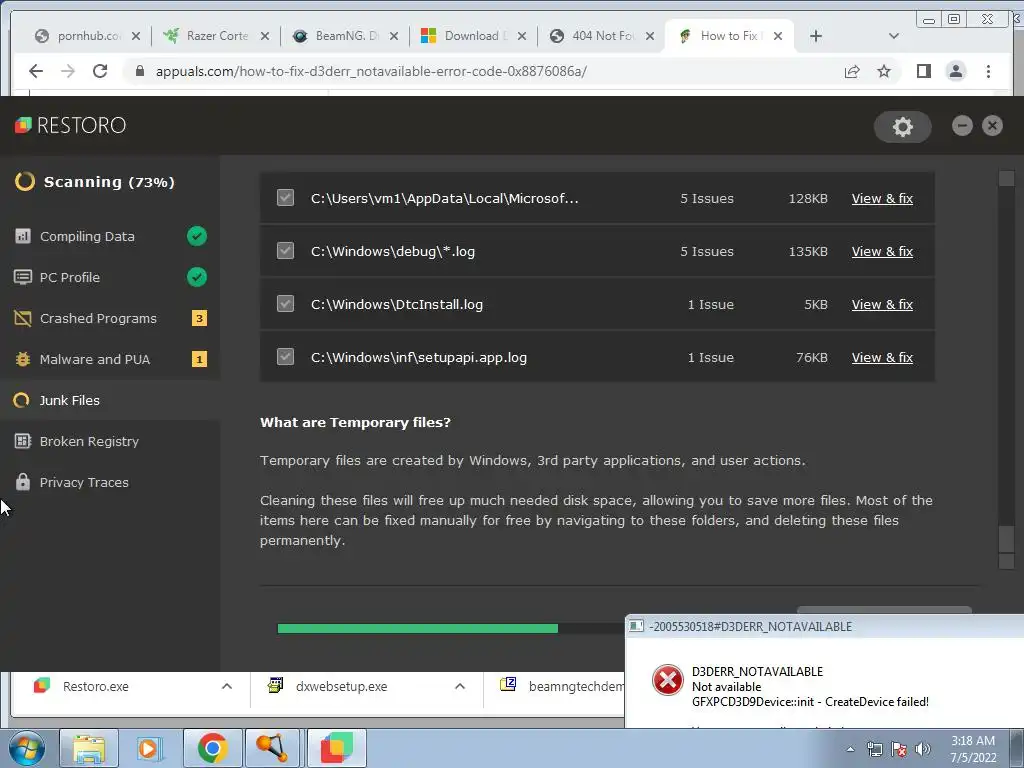
Task: Open Windows Start orb
Action: [27, 748]
